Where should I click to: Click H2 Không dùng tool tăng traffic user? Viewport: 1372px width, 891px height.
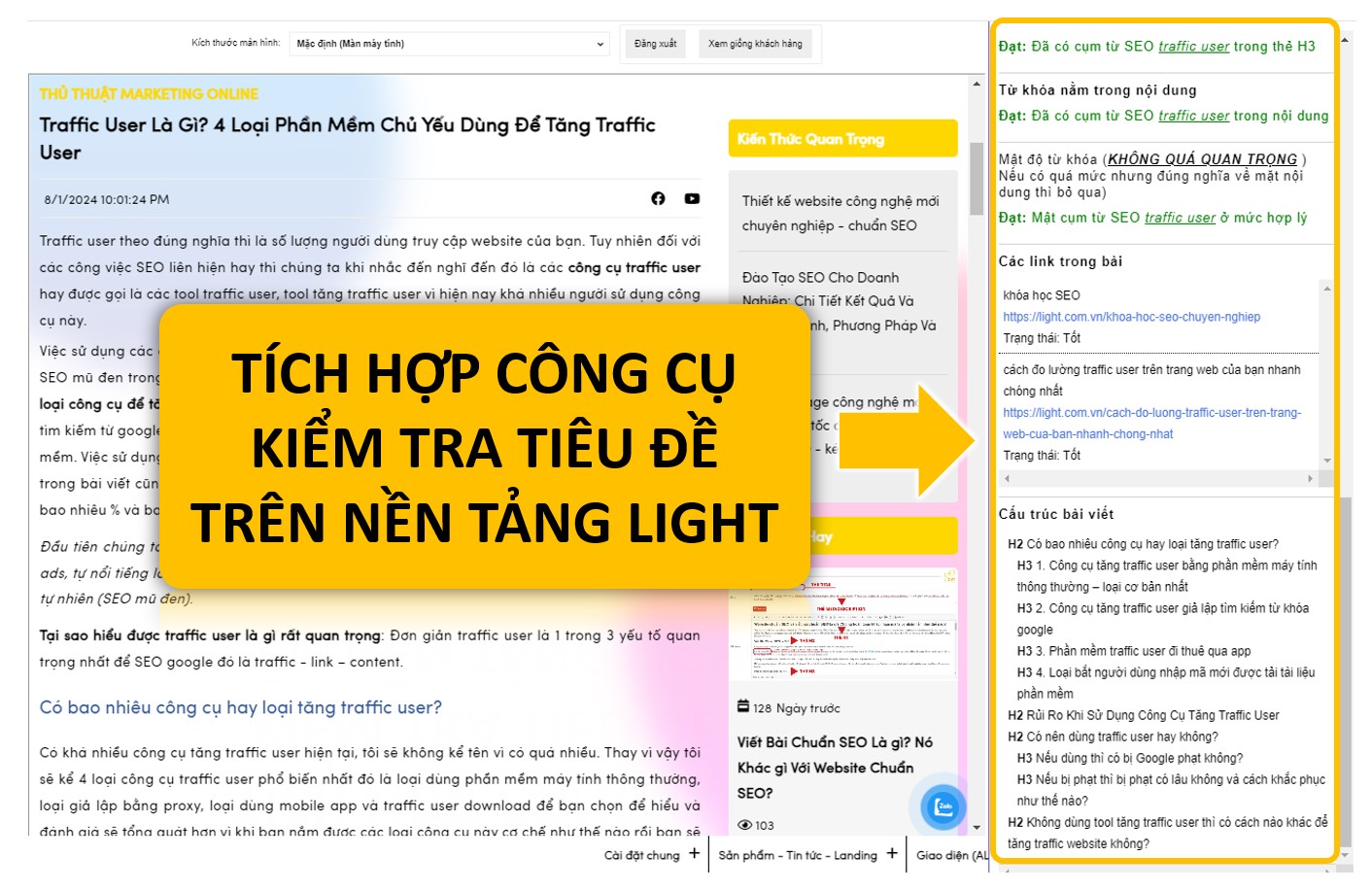pos(1167,833)
